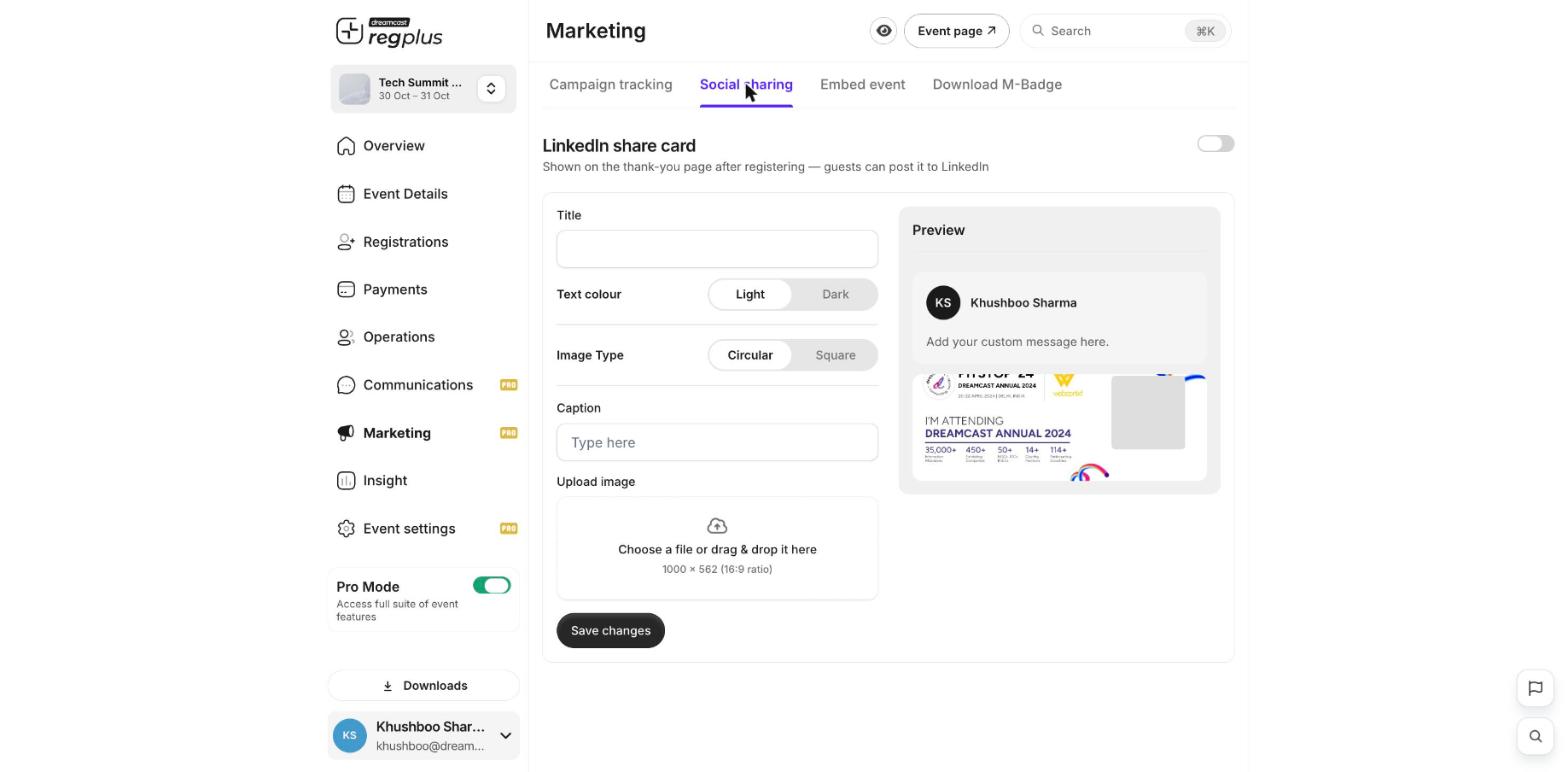The height and width of the screenshot is (772, 1568).
Task: Click the Caption Type here field
Action: coord(717,443)
